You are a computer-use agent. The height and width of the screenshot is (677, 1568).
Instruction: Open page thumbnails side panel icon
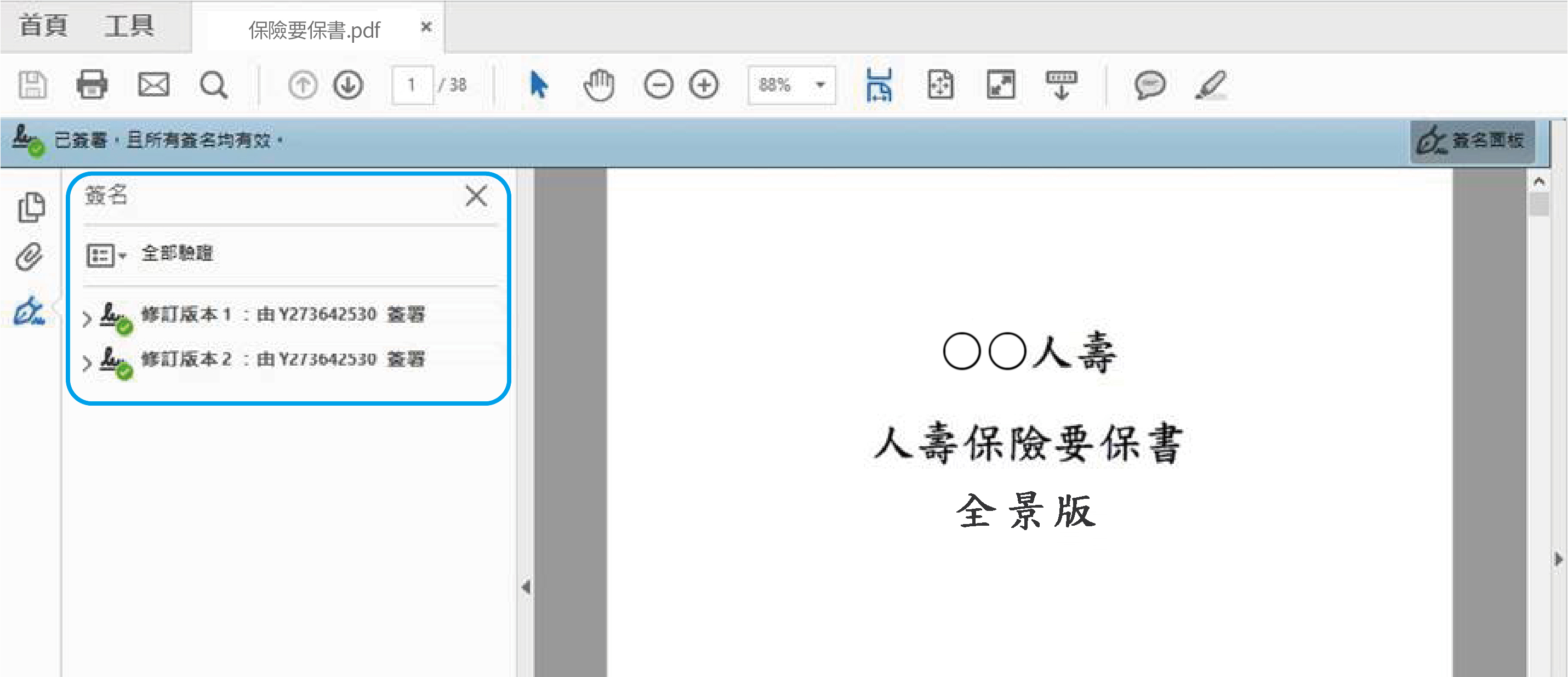pos(31,208)
